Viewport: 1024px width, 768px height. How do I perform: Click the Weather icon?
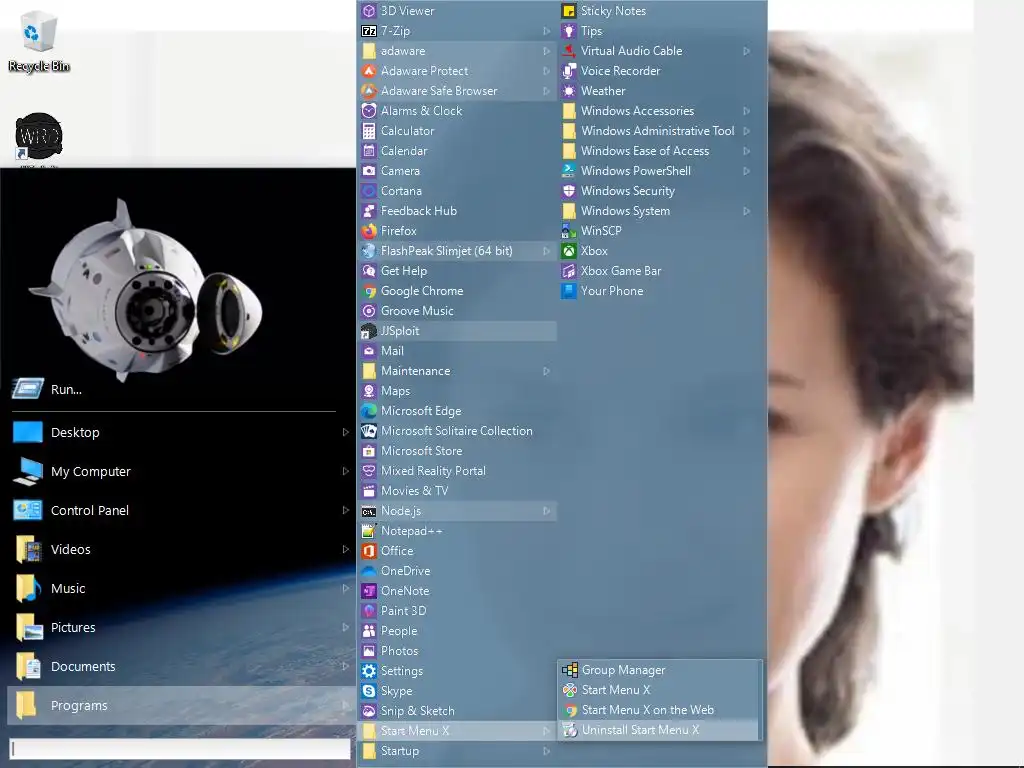pos(569,91)
